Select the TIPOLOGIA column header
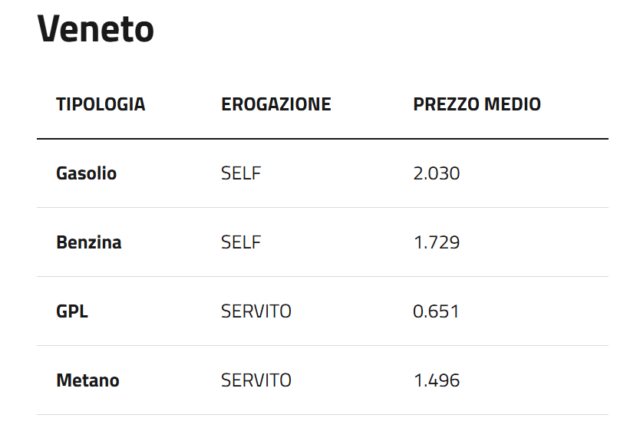Viewport: 640px width, 441px height. click(100, 104)
